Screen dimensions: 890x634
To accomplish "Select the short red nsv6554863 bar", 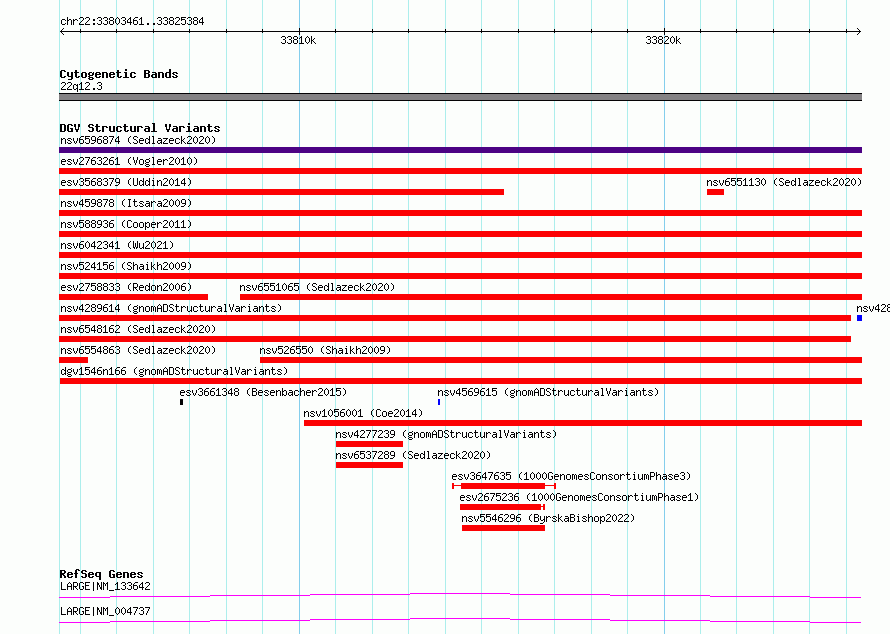I will (x=73, y=360).
